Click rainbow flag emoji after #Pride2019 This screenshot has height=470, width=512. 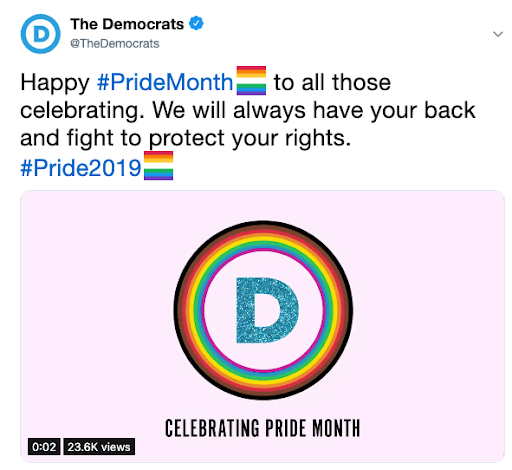[x=158, y=166]
